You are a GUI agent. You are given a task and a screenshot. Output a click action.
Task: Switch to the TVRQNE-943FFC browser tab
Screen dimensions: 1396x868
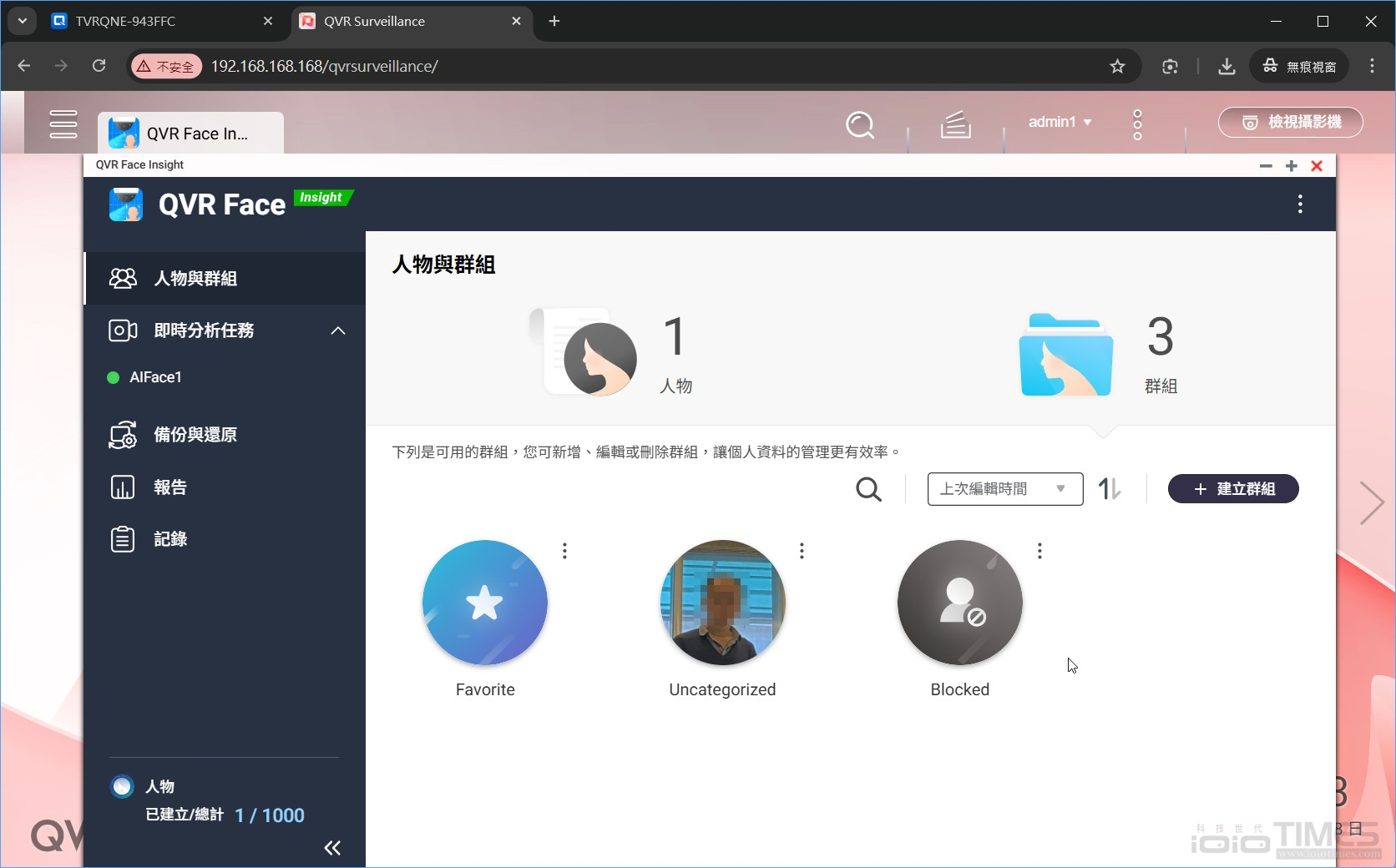(x=125, y=21)
